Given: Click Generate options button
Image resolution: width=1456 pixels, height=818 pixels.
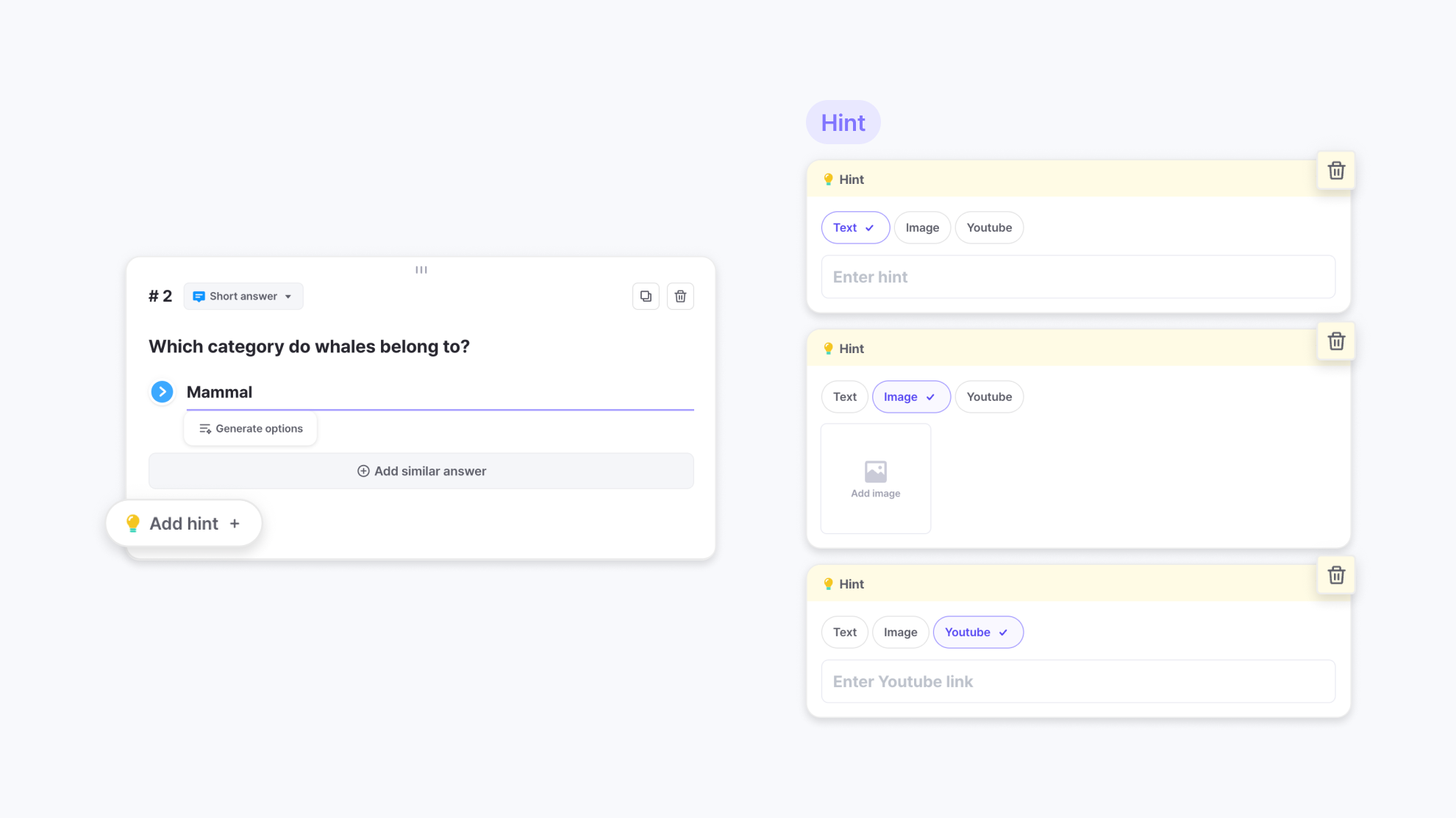Looking at the screenshot, I should [x=251, y=429].
